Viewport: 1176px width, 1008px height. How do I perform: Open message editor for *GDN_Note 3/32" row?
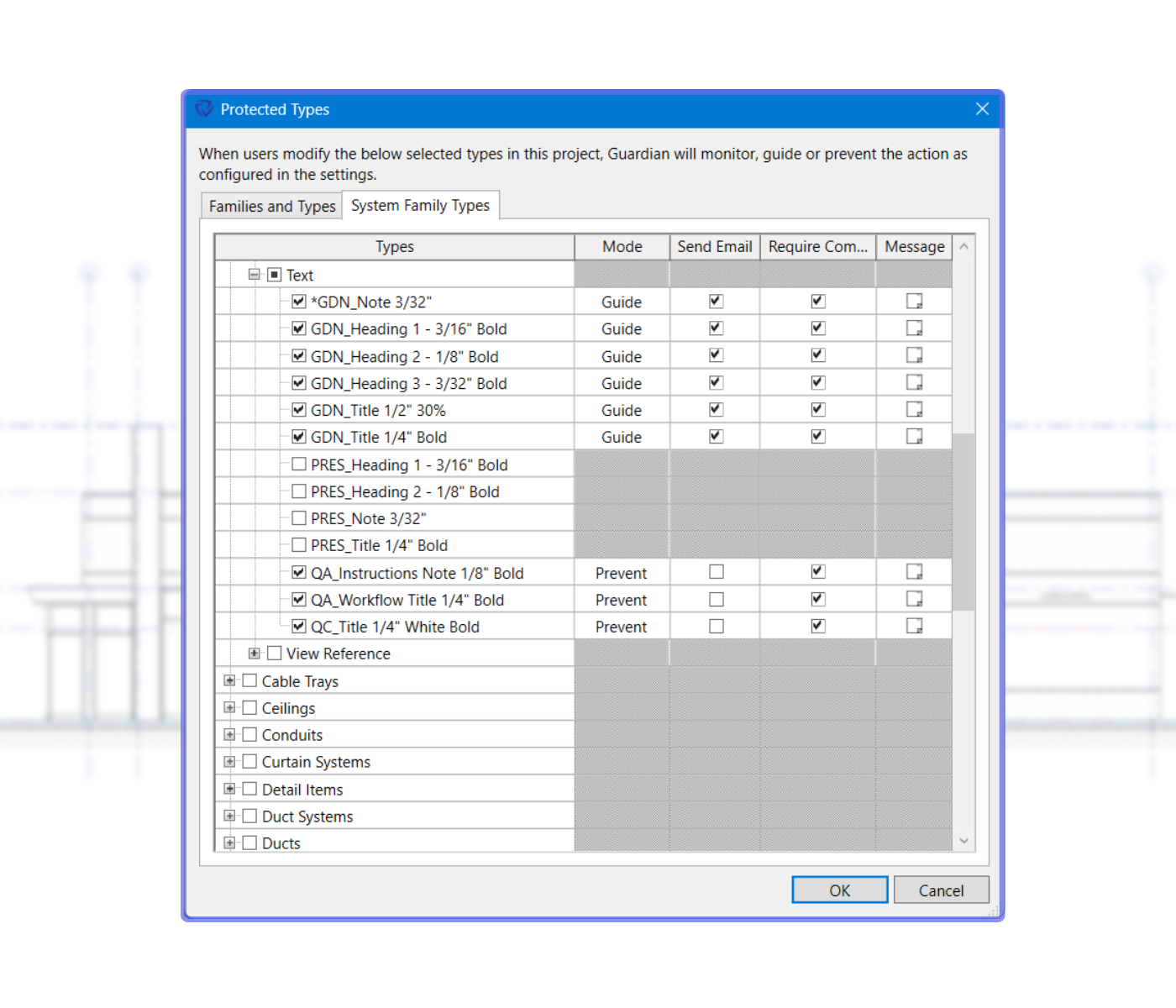coord(914,302)
